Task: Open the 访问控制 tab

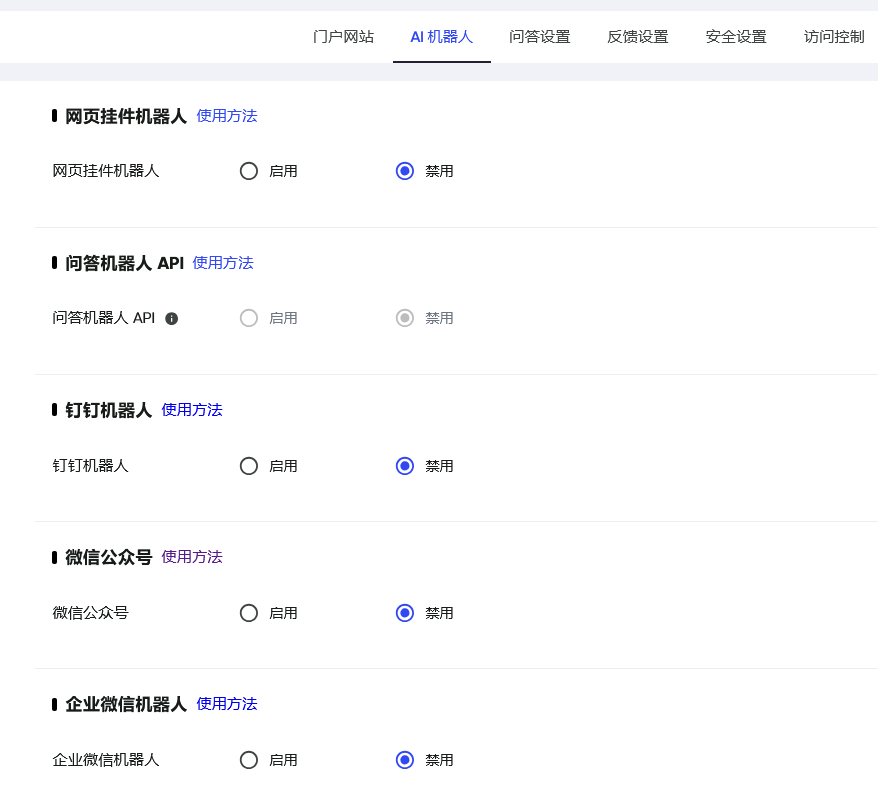Action: pyautogui.click(x=834, y=37)
